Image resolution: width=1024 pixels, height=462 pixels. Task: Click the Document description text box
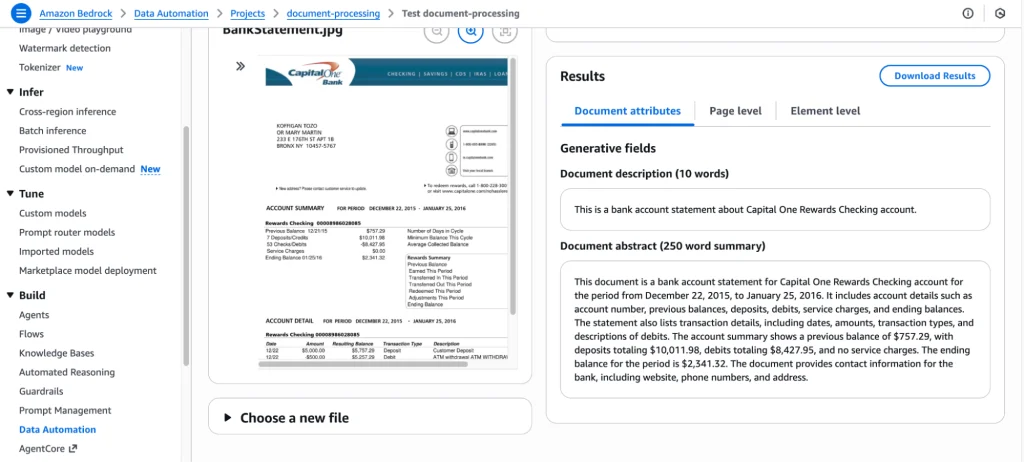point(775,210)
